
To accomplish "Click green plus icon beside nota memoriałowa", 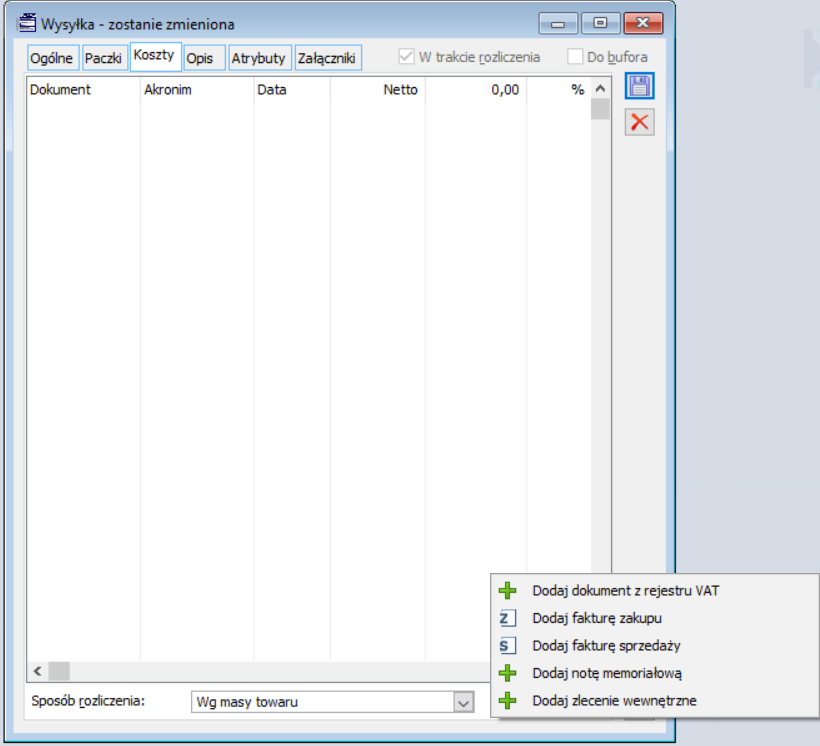I will click(x=507, y=673).
